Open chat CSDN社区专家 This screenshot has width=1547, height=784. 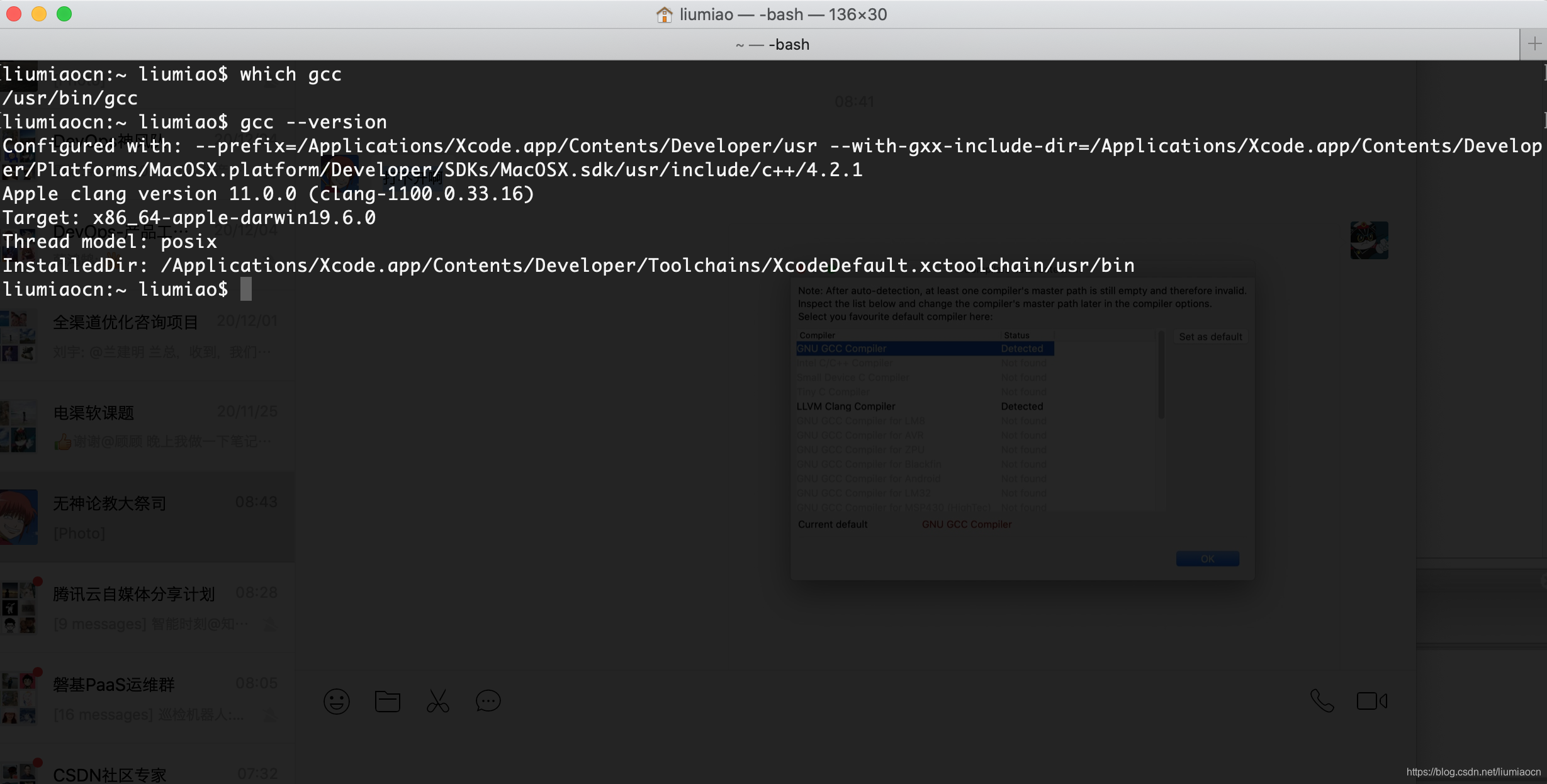(x=147, y=764)
